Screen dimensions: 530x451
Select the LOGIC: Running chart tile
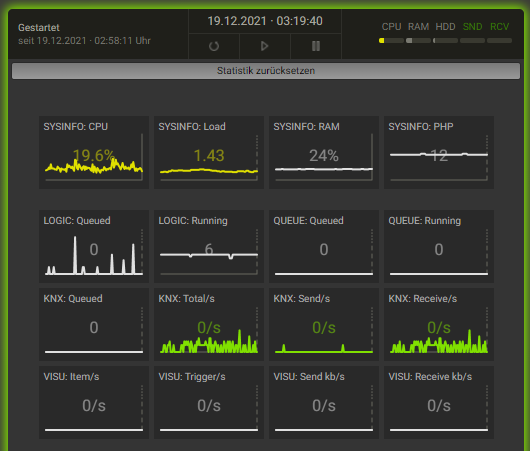209,246
